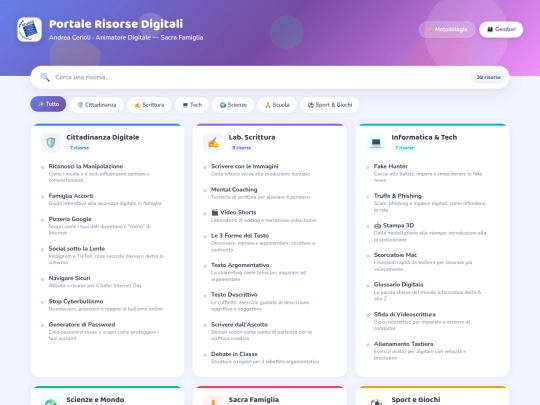
Task: Select the Sport & Giochi filter tab
Action: 330,105
